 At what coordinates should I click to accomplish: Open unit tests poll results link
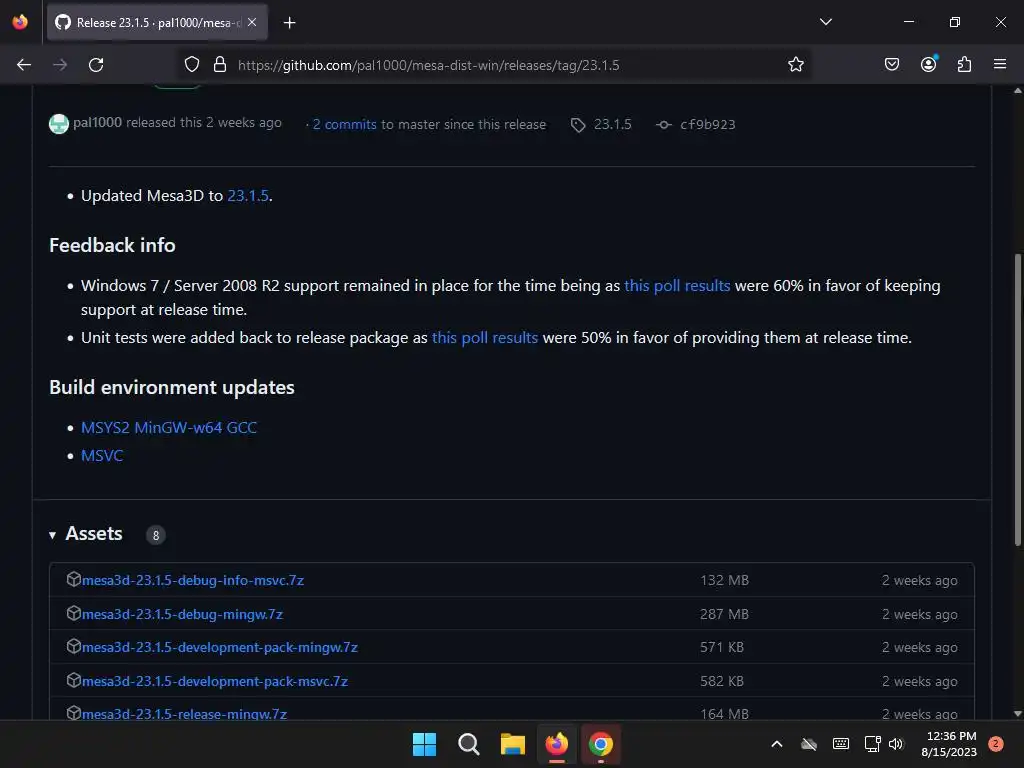point(485,338)
